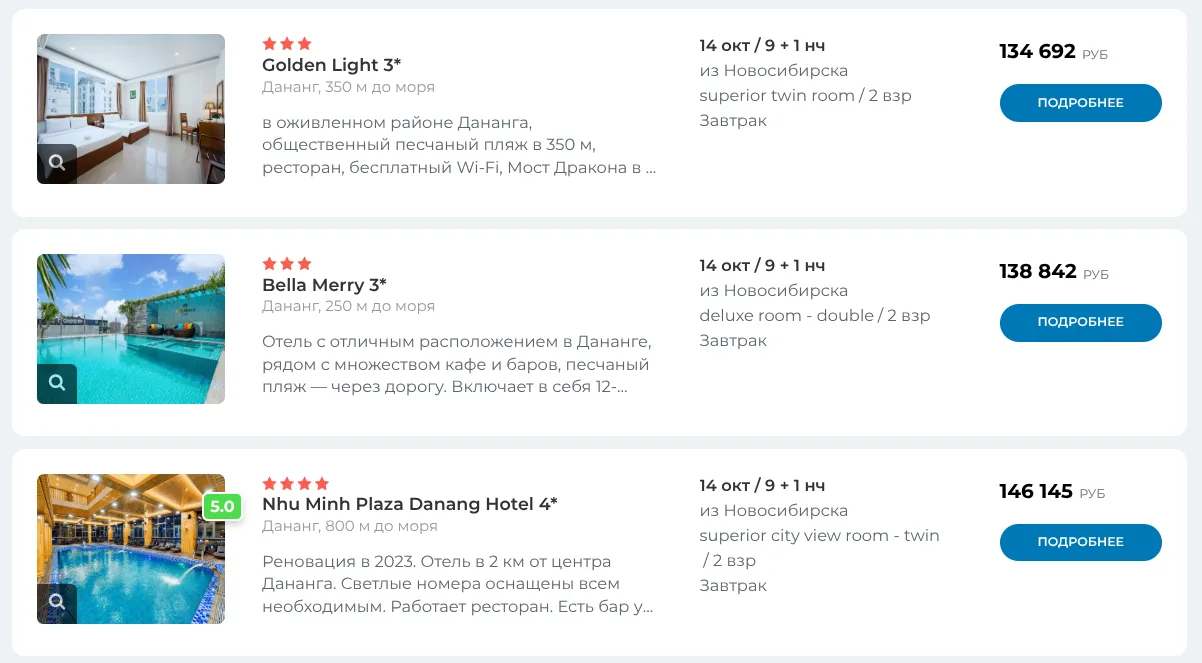Click magnifier icon on Bella Merry photo
The height and width of the screenshot is (663, 1202).
57,384
